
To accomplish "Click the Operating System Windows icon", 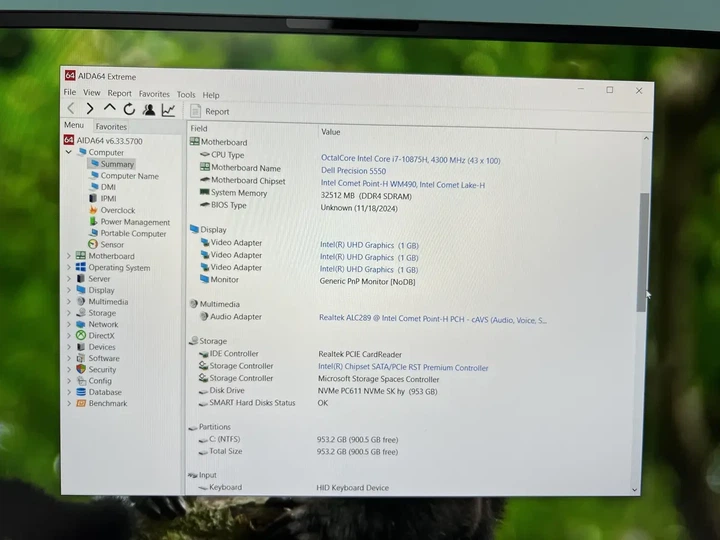I will 81,267.
